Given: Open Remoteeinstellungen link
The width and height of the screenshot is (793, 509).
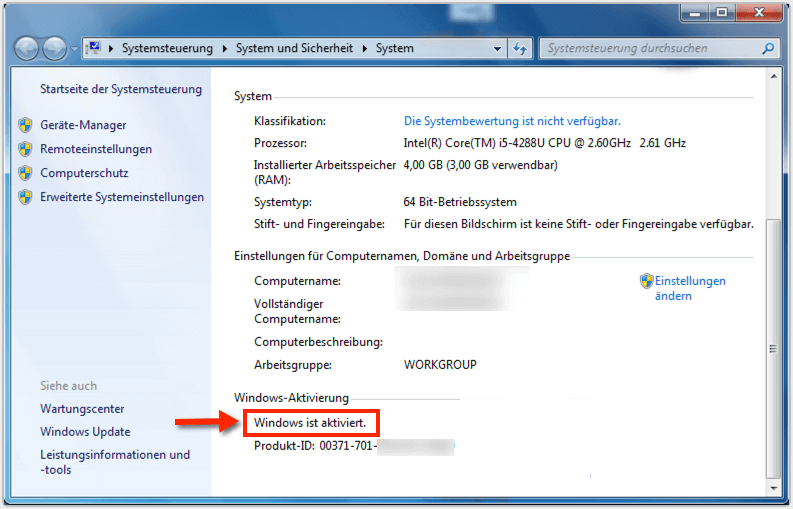Looking at the screenshot, I should (96, 149).
